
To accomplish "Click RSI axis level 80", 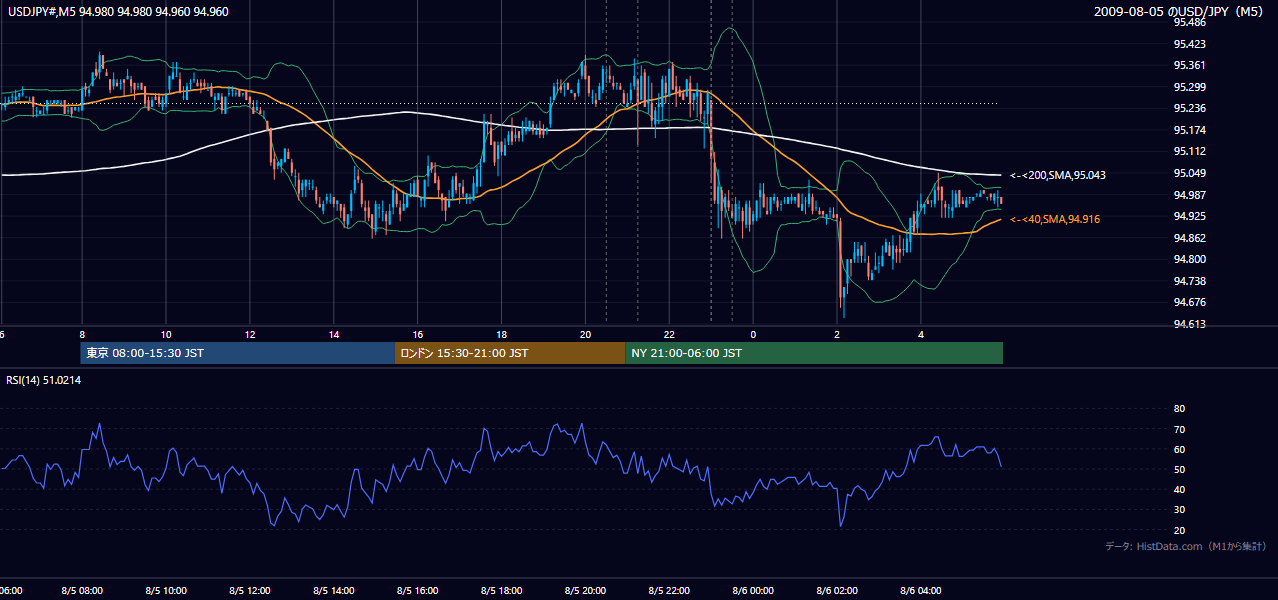I will (x=1179, y=409).
